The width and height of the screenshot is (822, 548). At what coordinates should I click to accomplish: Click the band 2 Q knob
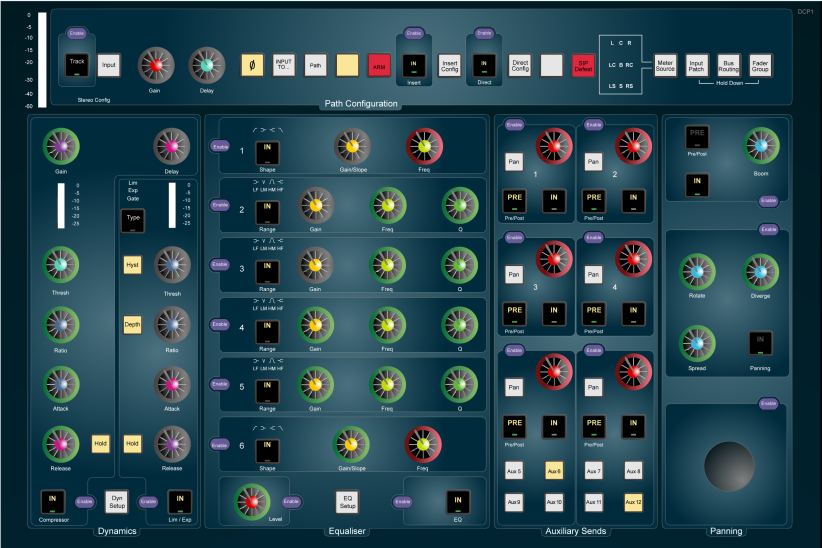(x=460, y=206)
